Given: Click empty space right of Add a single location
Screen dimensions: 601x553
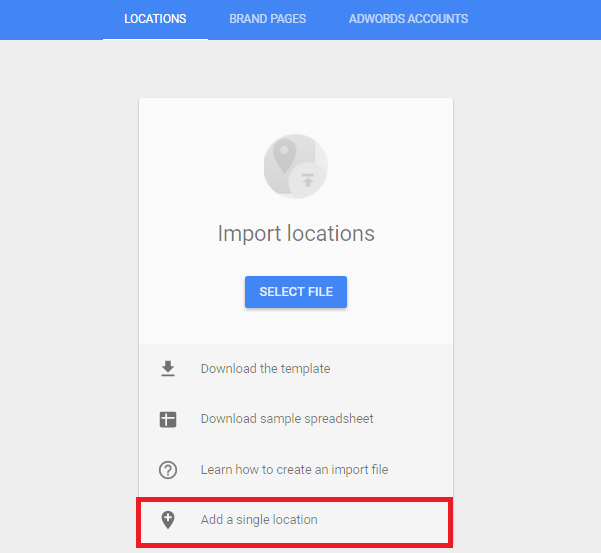Looking at the screenshot, I should (390, 520).
